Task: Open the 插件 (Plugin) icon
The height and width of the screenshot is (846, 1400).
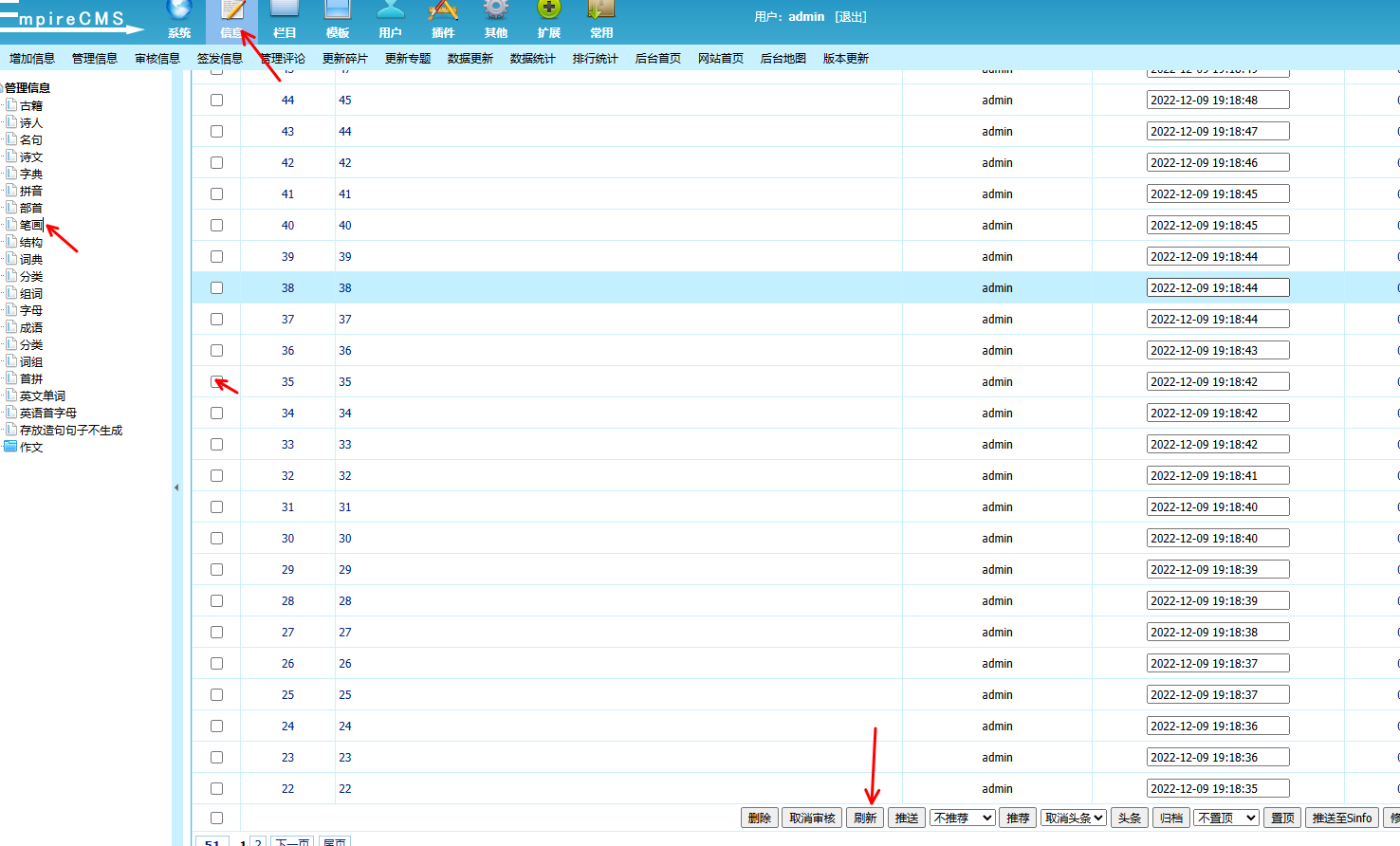Action: click(x=443, y=19)
